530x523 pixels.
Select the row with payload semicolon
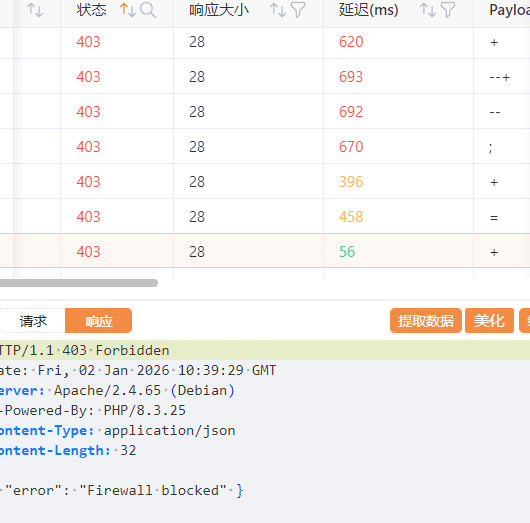265,147
